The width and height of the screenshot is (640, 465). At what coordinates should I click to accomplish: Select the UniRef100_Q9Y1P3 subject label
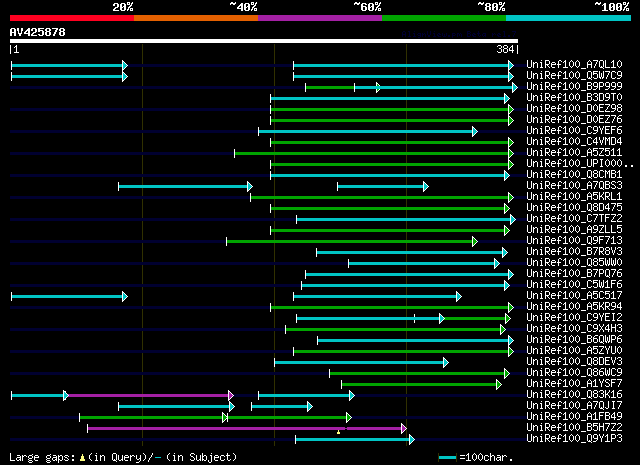(x=574, y=438)
